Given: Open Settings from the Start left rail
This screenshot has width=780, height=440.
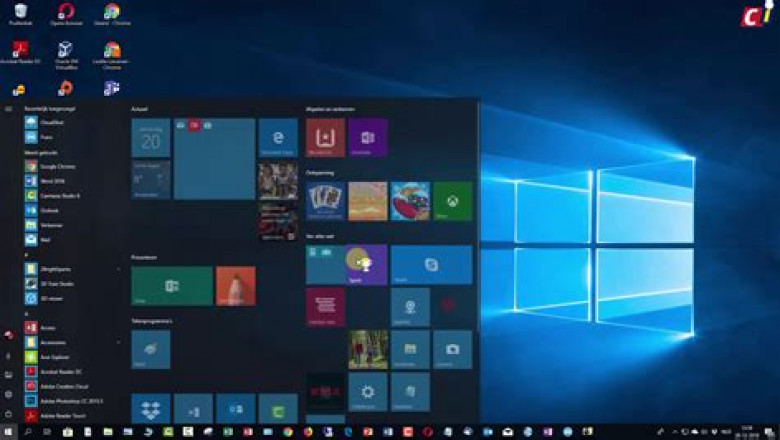Looking at the screenshot, I should pyautogui.click(x=8, y=394).
